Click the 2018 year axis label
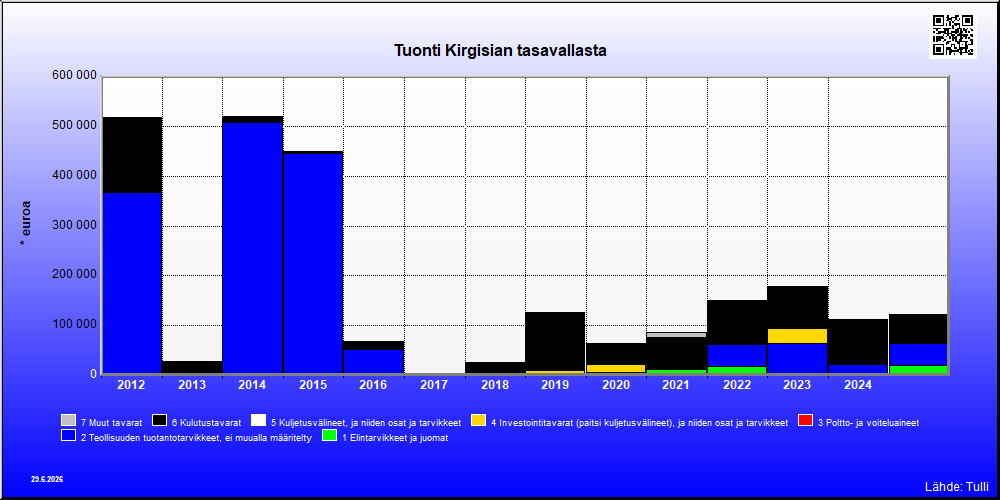The height and width of the screenshot is (500, 1000). click(495, 385)
